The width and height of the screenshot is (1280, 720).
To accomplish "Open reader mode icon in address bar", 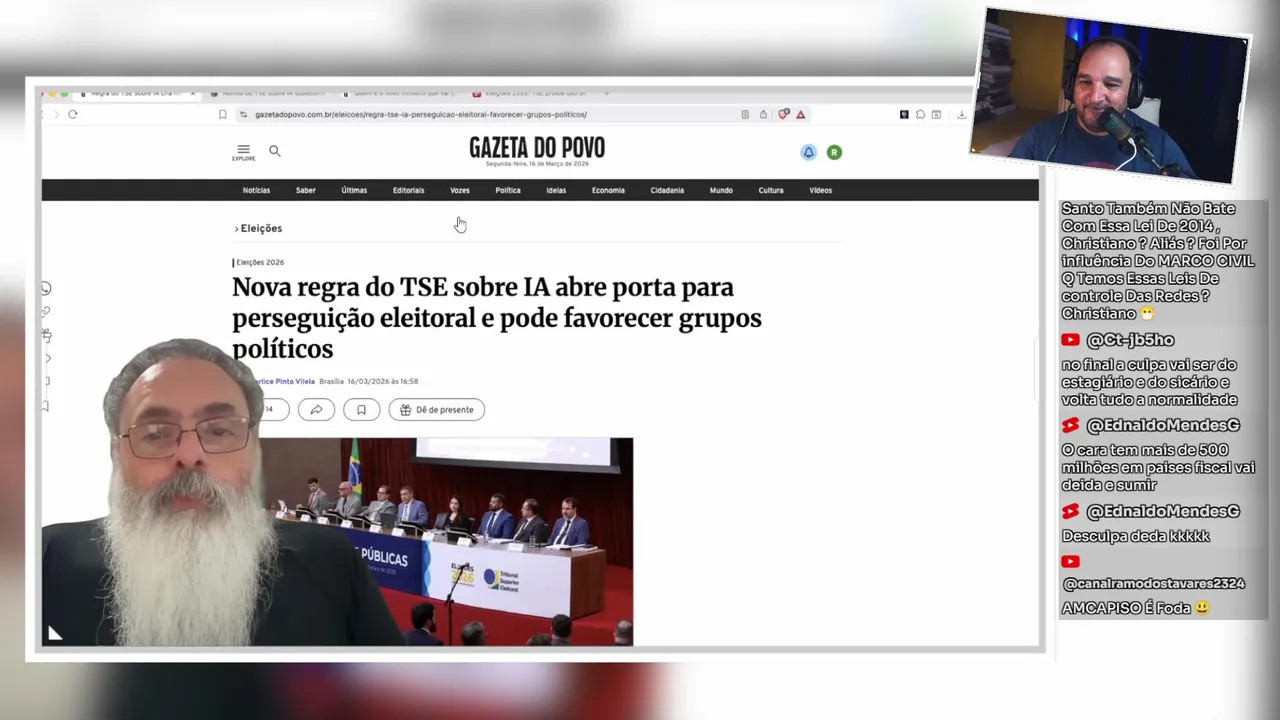I will [745, 114].
